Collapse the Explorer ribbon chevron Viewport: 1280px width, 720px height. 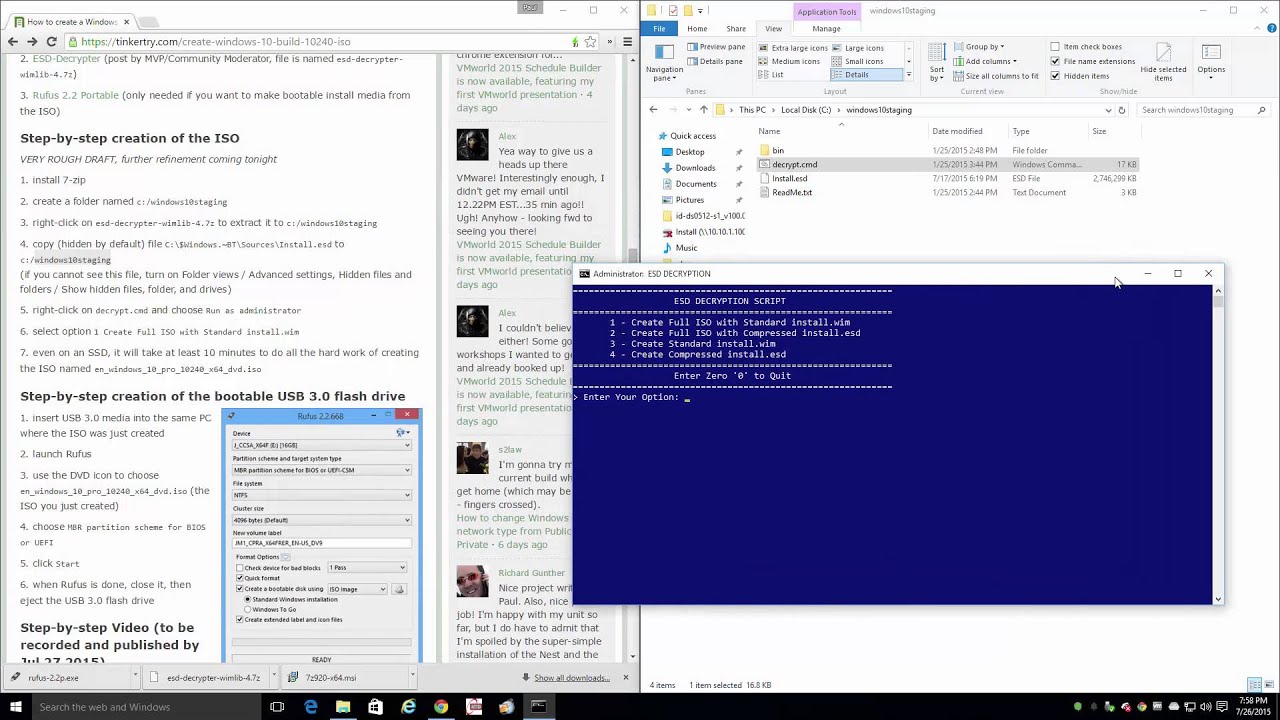pos(1256,28)
